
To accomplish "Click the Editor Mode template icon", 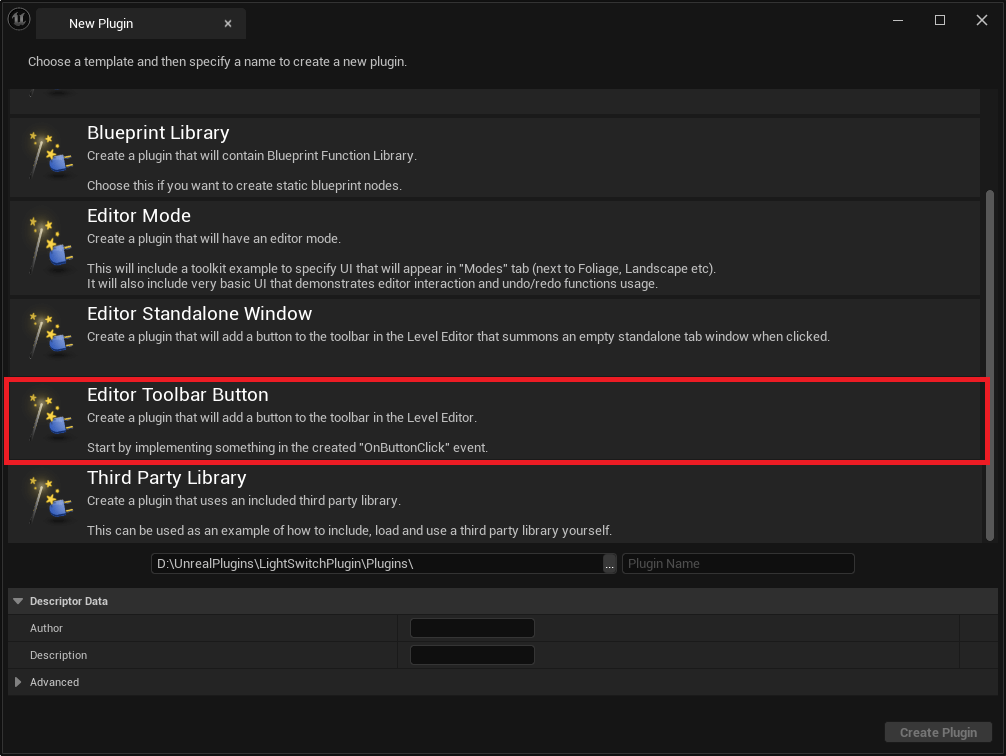I will 46,240.
